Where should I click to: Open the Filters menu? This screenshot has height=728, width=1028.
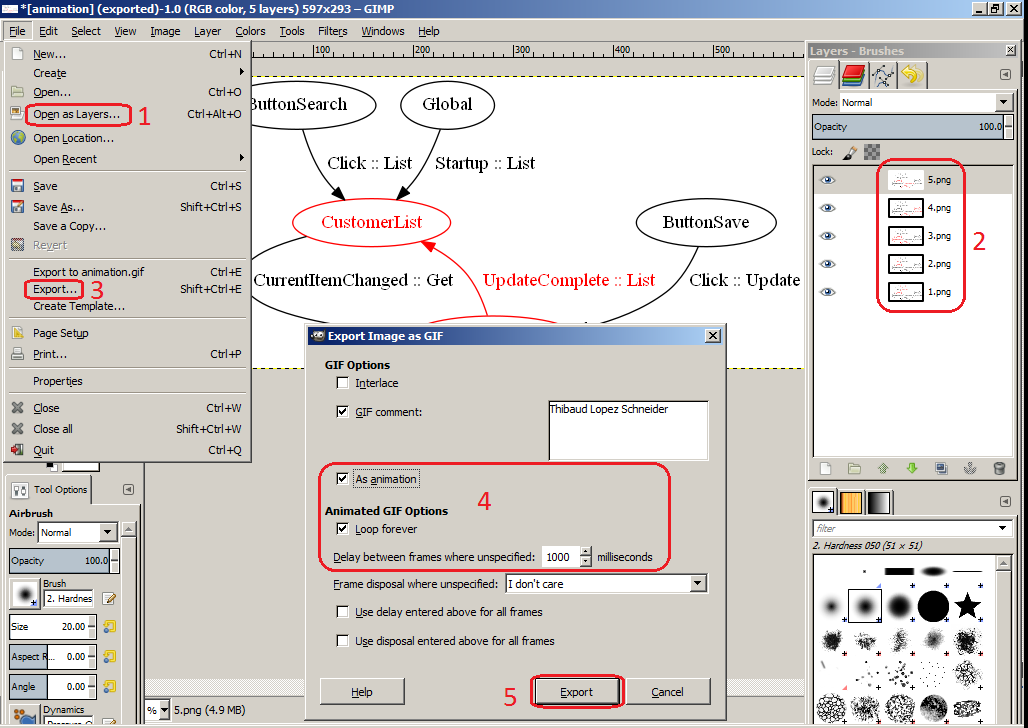[x=333, y=31]
